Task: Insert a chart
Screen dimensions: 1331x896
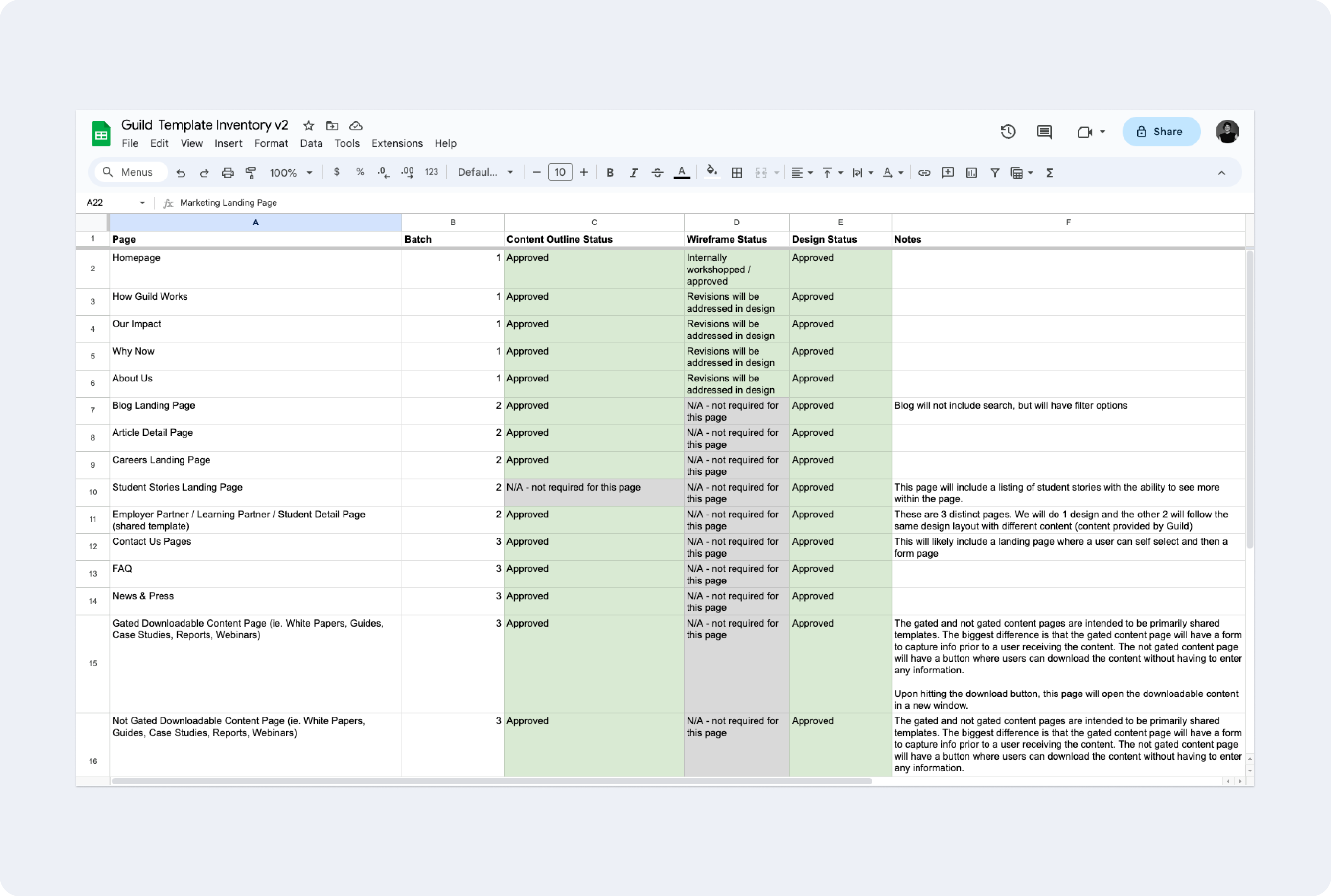Action: point(971,173)
